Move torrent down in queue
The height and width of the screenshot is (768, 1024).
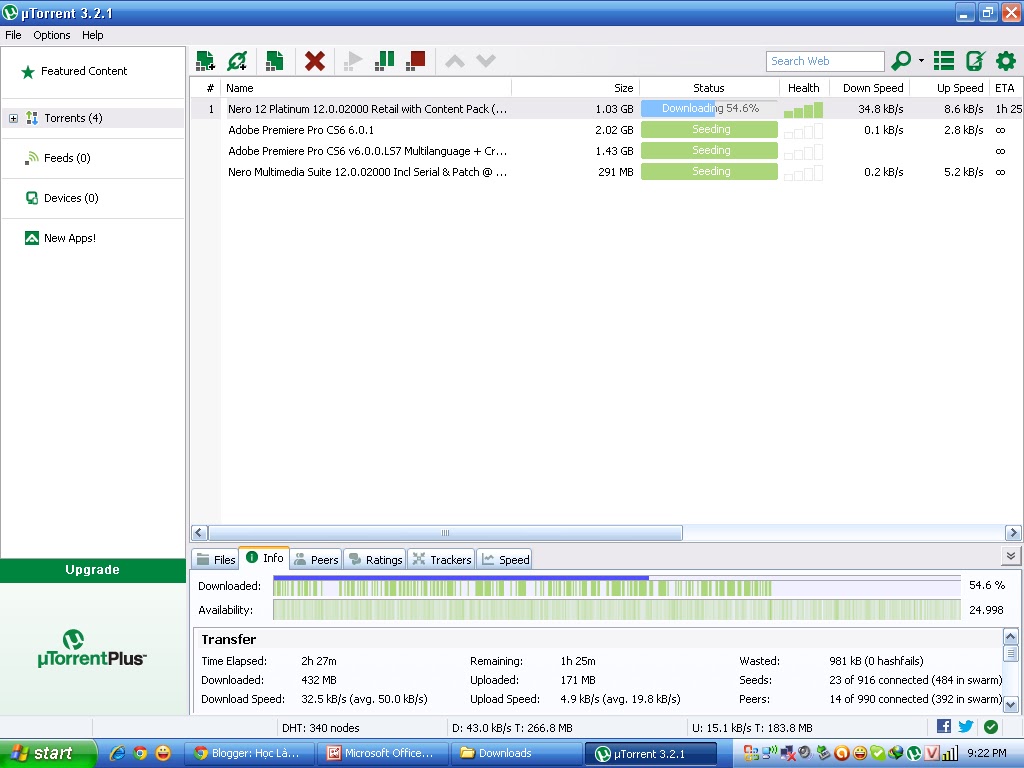[x=486, y=61]
